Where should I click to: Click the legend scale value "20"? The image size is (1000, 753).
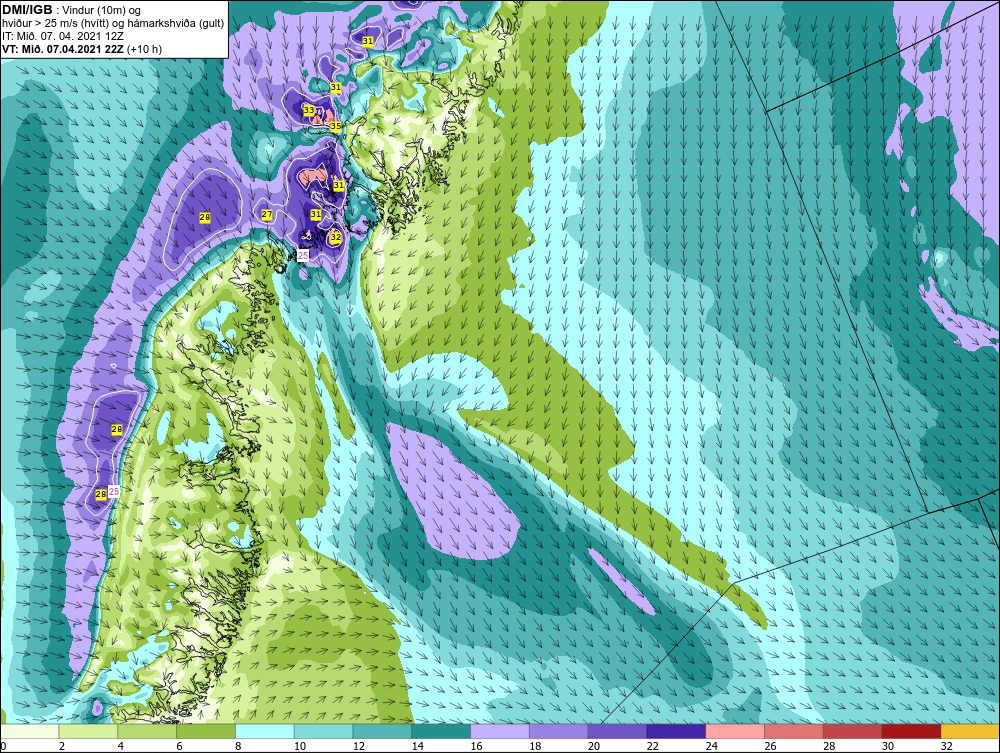click(x=594, y=746)
